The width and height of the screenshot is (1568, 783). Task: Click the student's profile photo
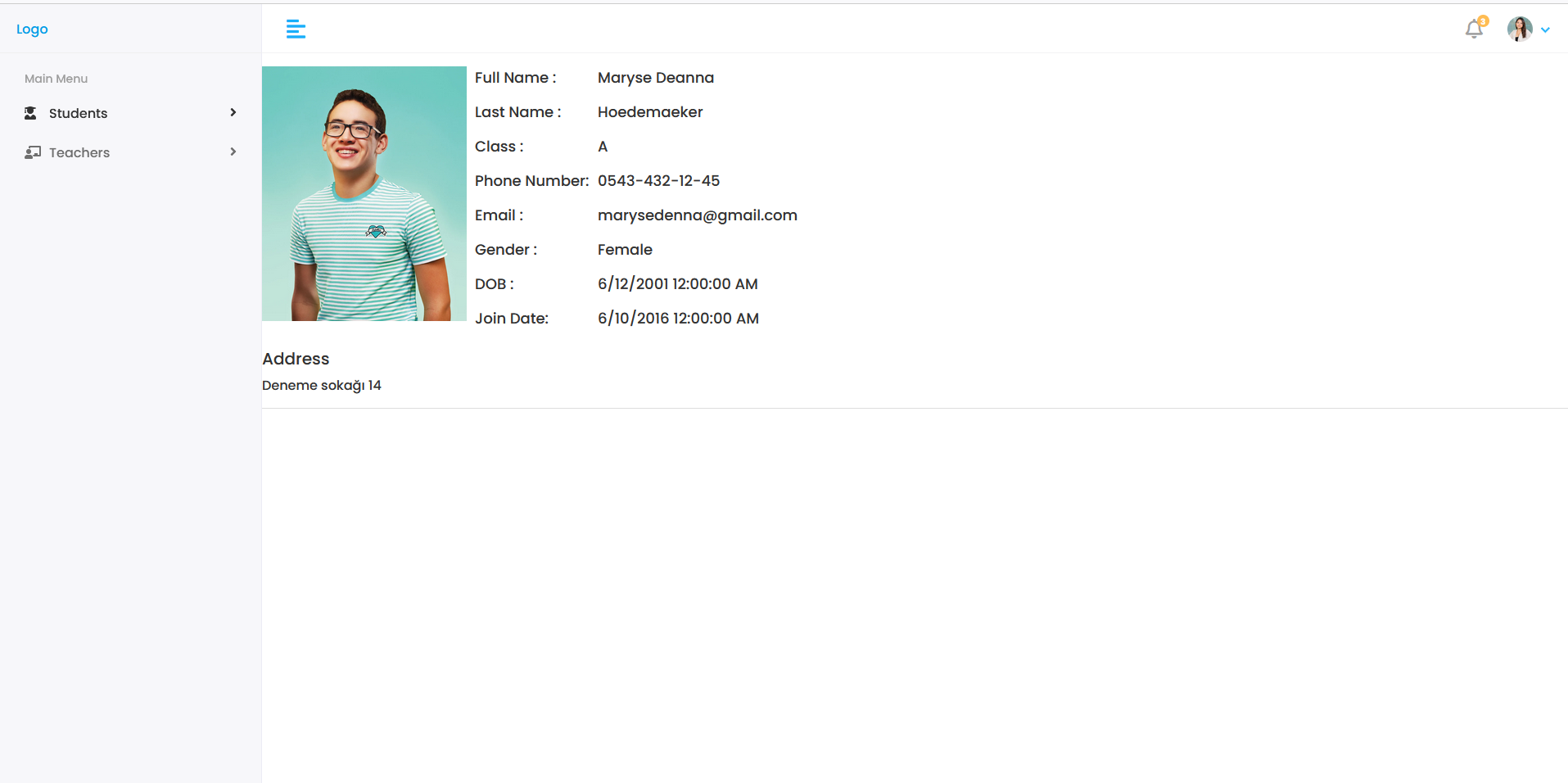click(x=364, y=193)
